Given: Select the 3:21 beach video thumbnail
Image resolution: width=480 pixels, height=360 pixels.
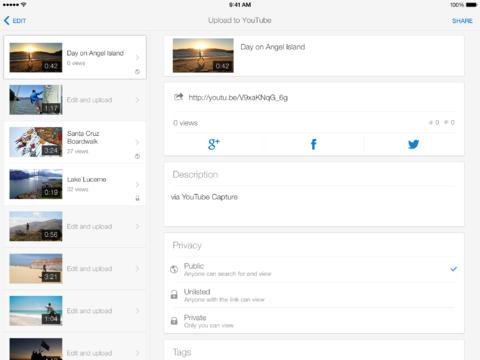Looking at the screenshot, I should coord(36,269).
